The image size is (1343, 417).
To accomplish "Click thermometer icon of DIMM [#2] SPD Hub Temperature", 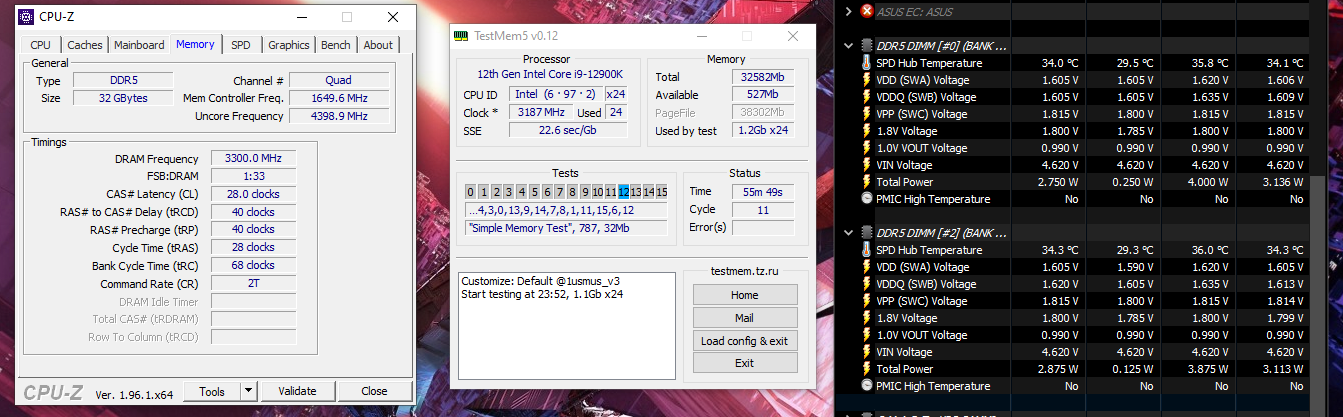I will (x=866, y=250).
